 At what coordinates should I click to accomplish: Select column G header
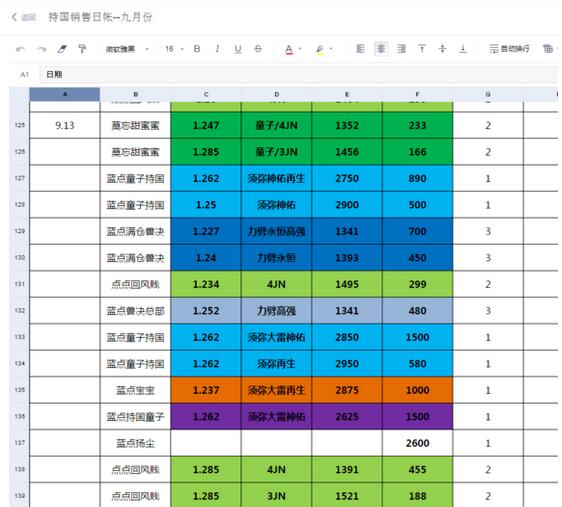tap(488, 94)
